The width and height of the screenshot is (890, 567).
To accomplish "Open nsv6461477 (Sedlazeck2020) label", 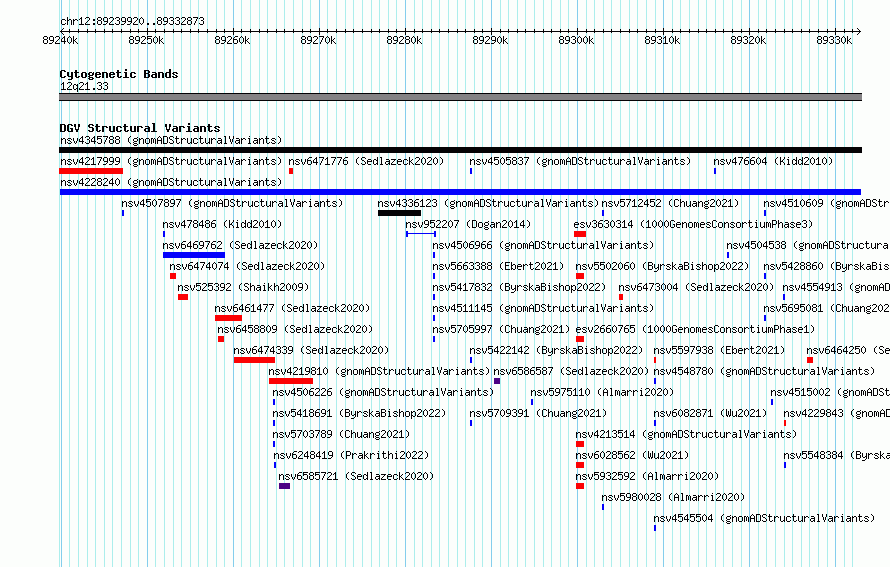I will (x=292, y=308).
